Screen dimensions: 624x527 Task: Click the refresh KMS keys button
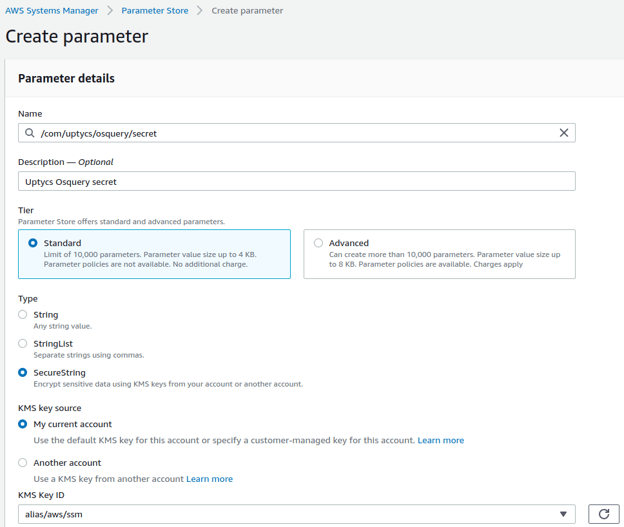[x=604, y=514]
